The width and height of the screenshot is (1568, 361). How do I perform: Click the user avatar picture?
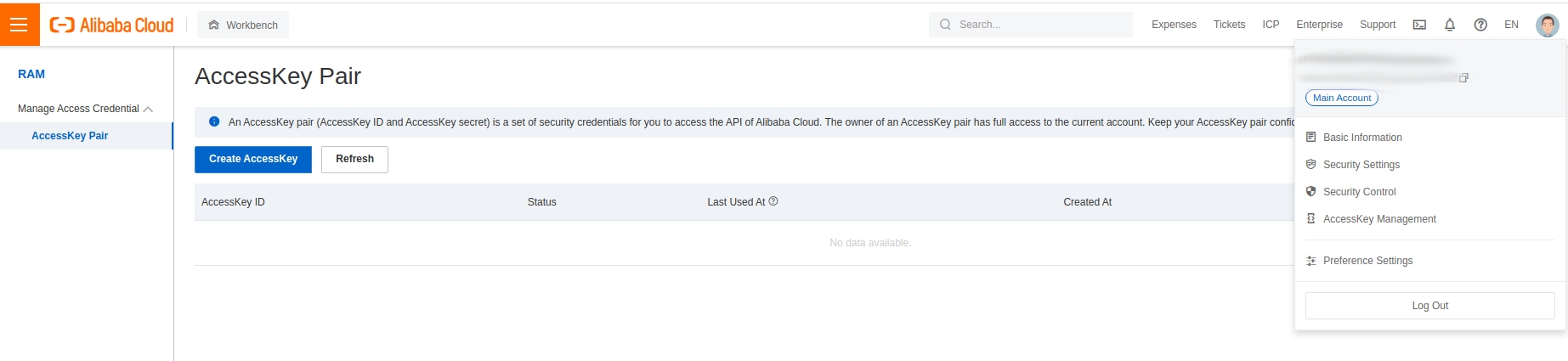pos(1547,25)
